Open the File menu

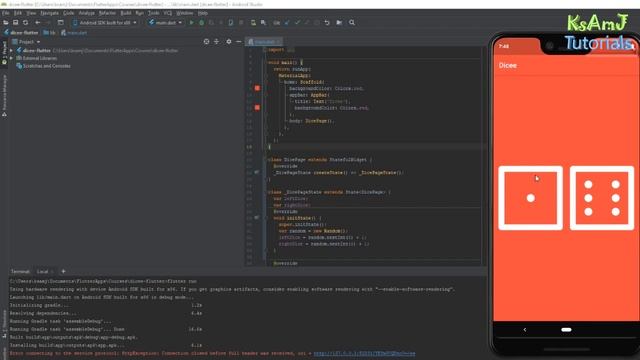point(6,13)
